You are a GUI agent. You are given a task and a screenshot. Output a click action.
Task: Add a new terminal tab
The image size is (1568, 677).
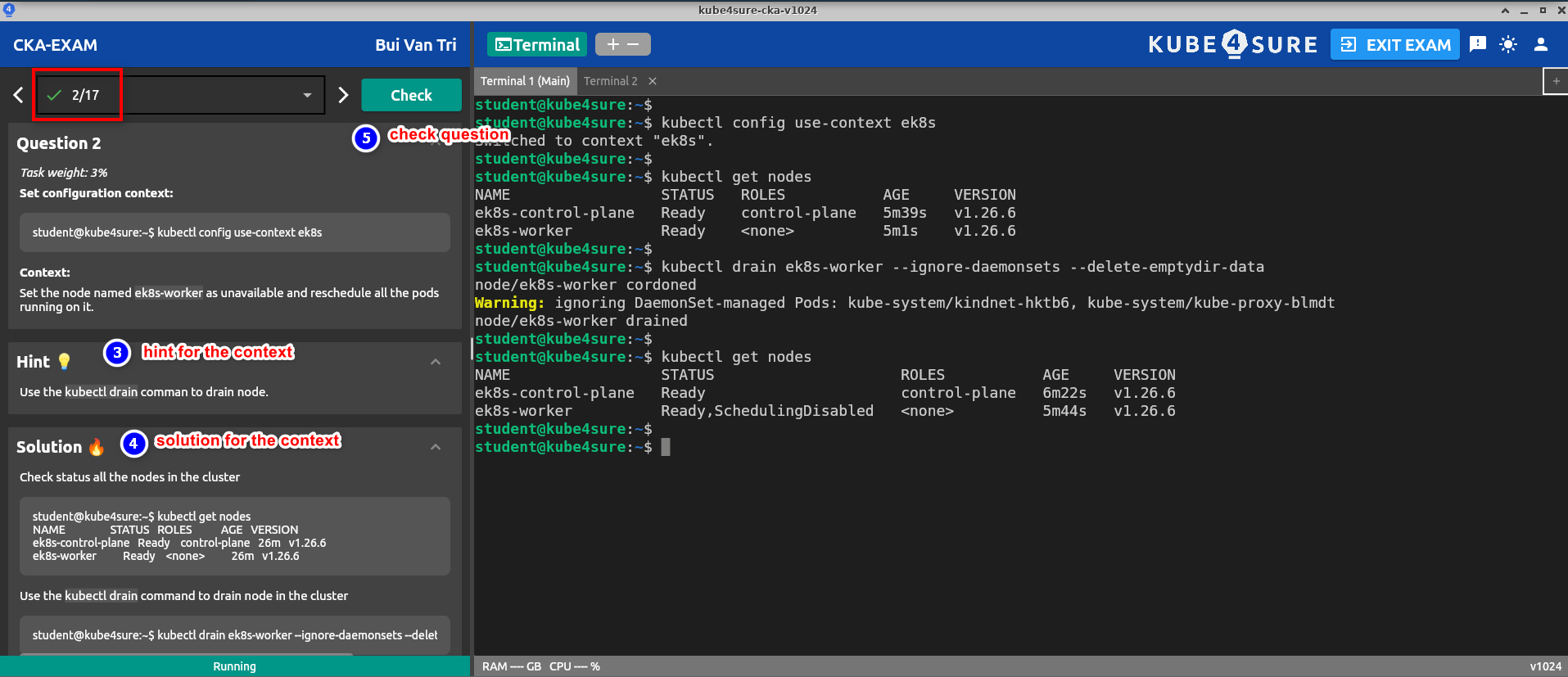pos(1556,81)
